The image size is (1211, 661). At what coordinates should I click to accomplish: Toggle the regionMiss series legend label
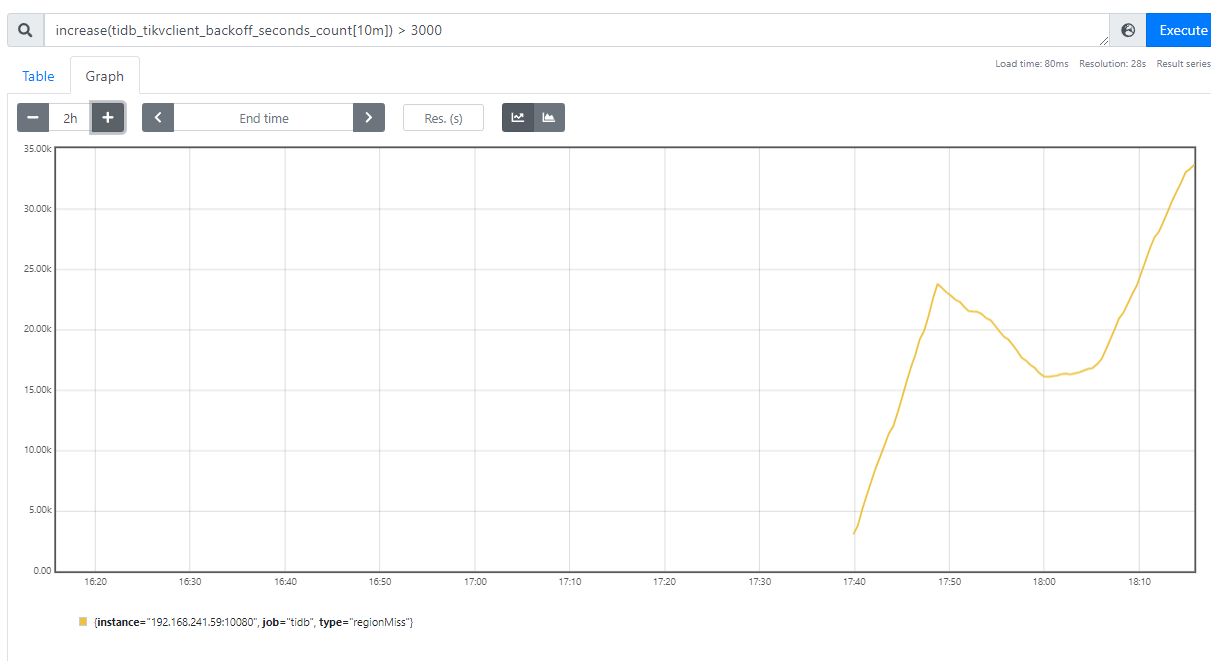pos(254,622)
